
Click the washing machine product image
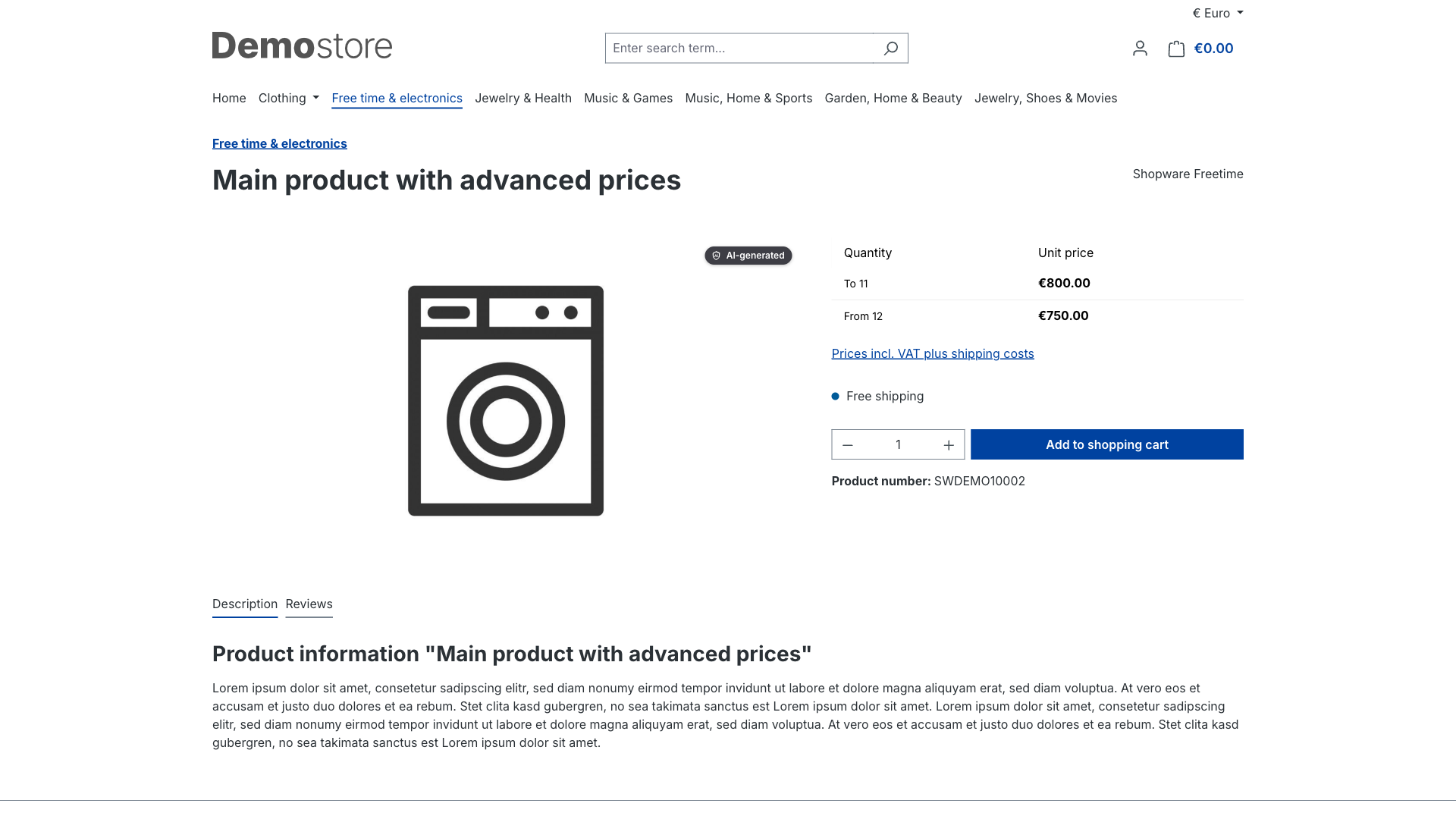pos(506,400)
